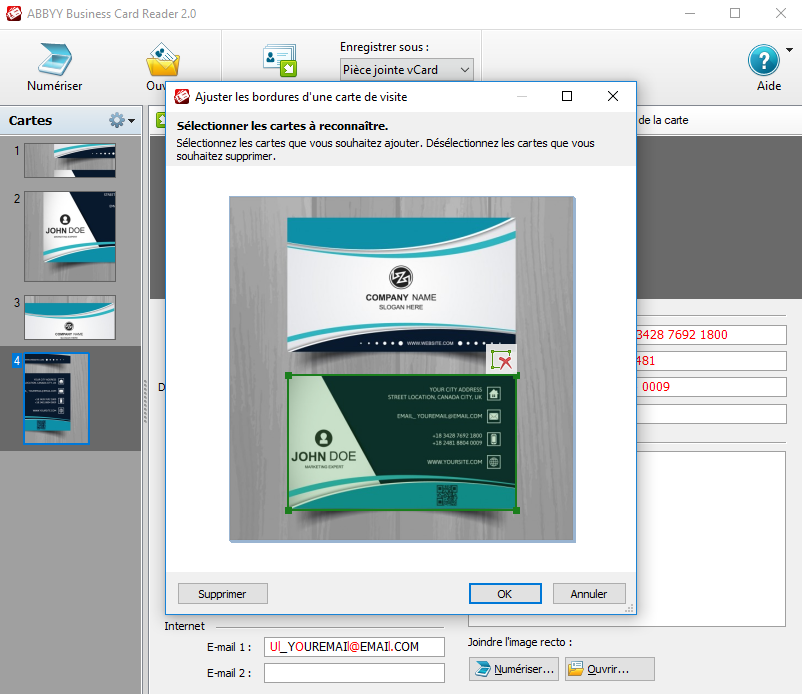Open the Aide help icon
The height and width of the screenshot is (694, 802).
[x=764, y=60]
